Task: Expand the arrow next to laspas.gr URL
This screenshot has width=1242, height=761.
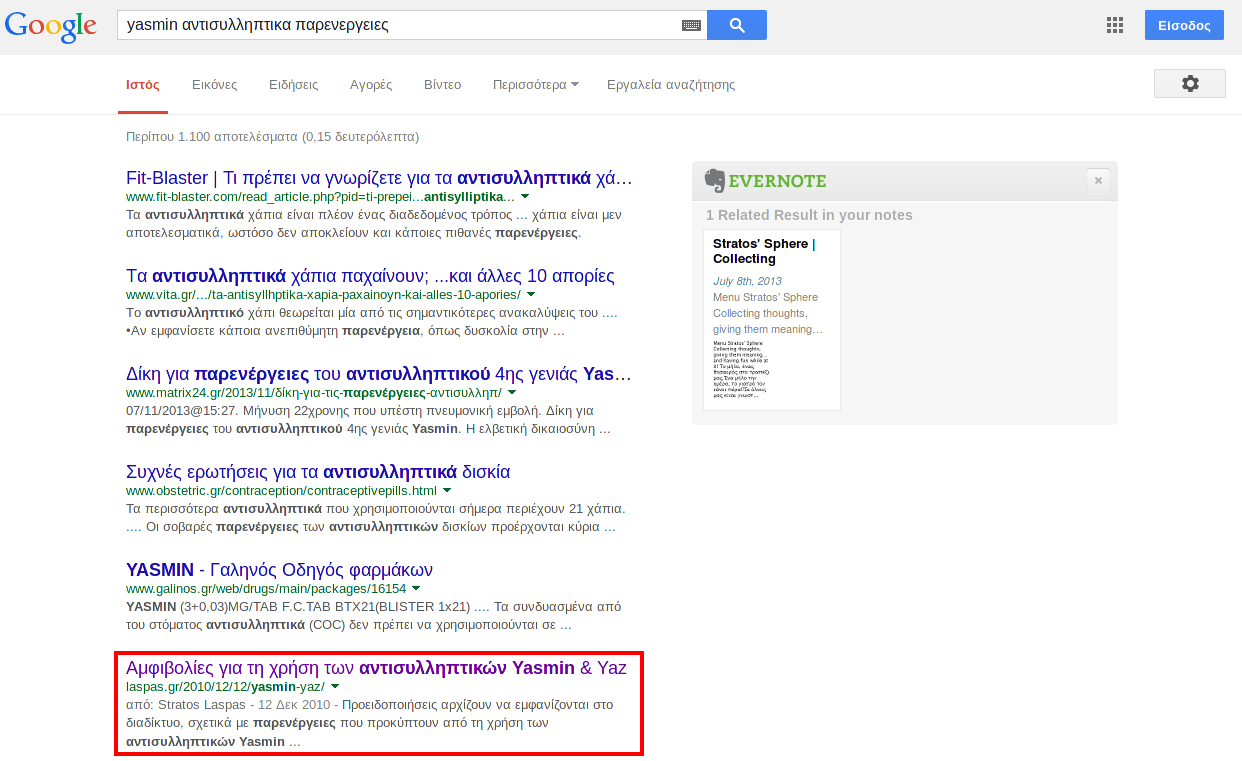Action: click(335, 687)
